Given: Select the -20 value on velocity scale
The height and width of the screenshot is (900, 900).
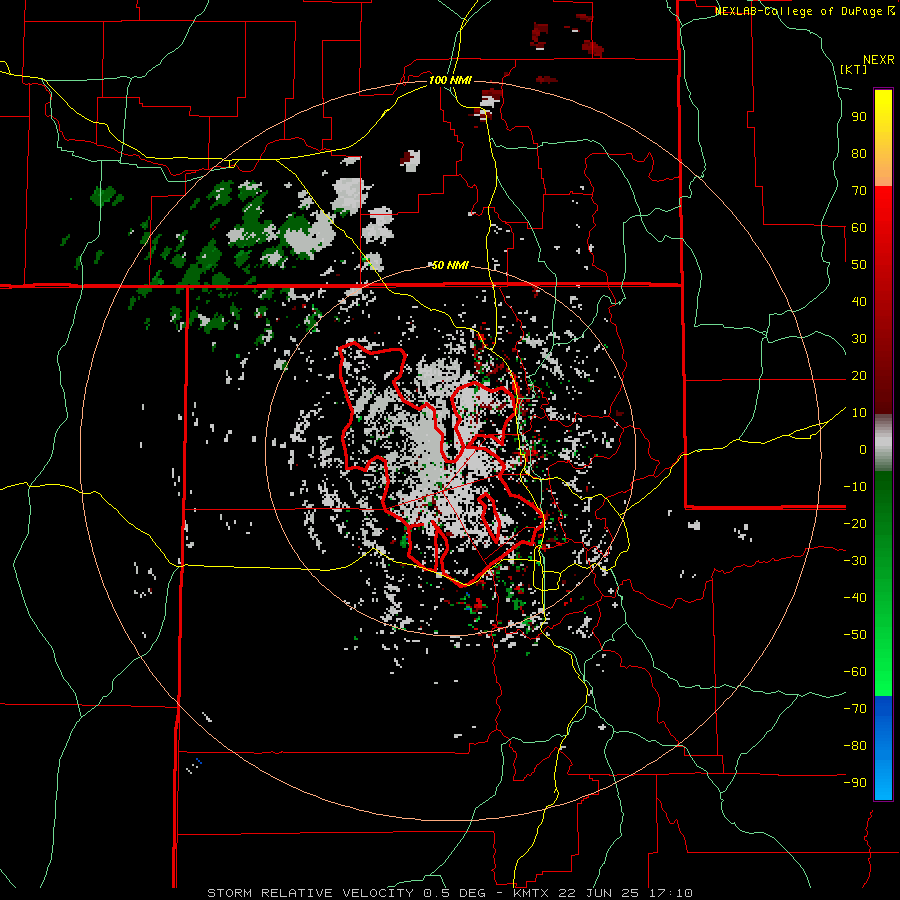Looking at the screenshot, I should tap(855, 524).
